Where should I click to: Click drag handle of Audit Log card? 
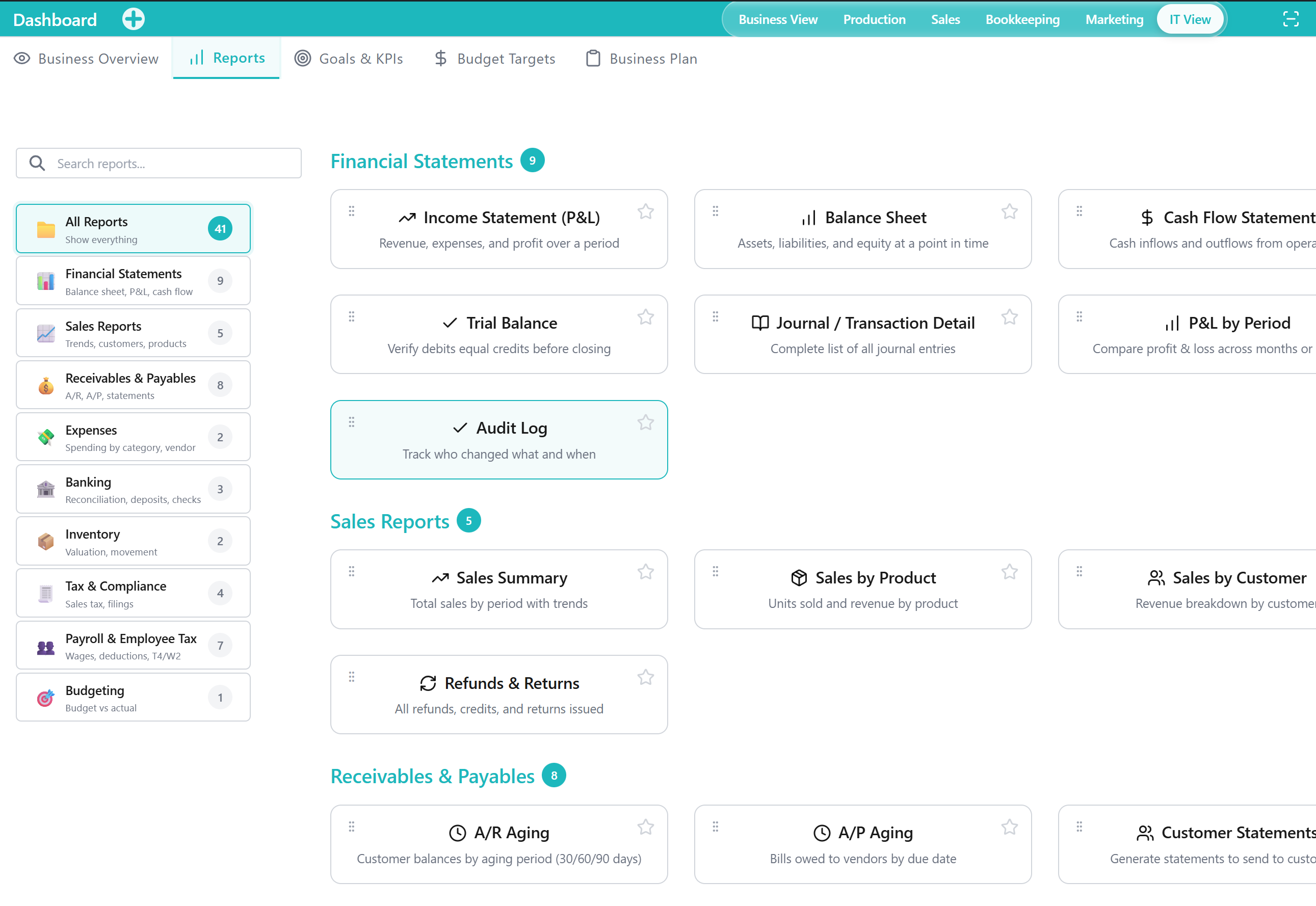tap(351, 422)
